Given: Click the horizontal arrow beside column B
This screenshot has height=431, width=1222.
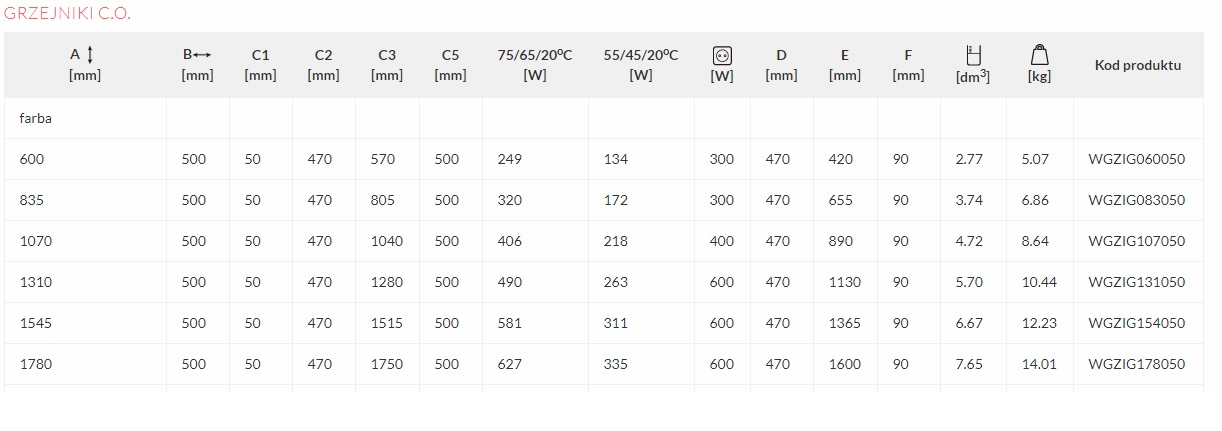Looking at the screenshot, I should 203,55.
